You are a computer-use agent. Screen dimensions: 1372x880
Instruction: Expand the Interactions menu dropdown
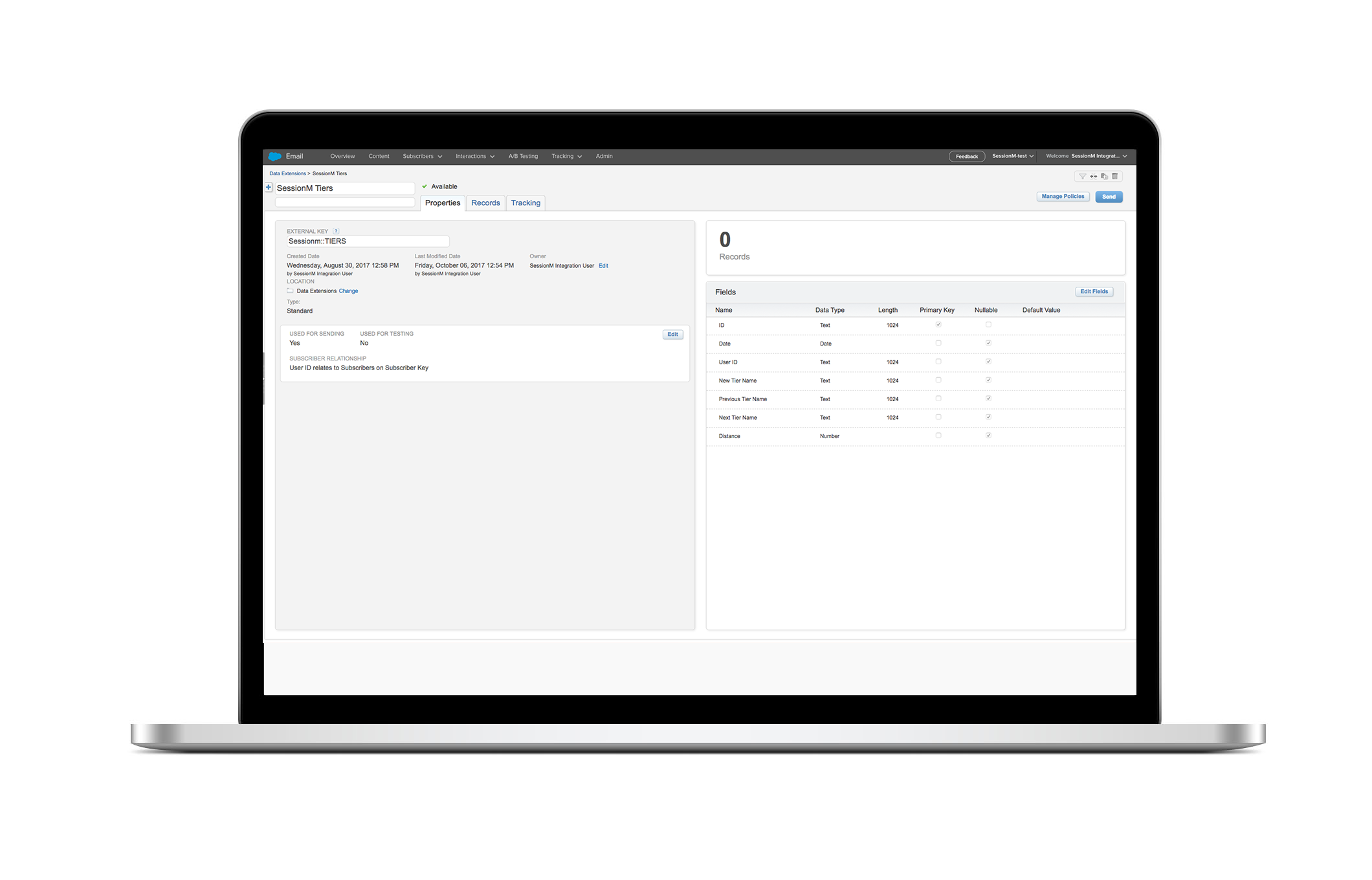coord(475,157)
